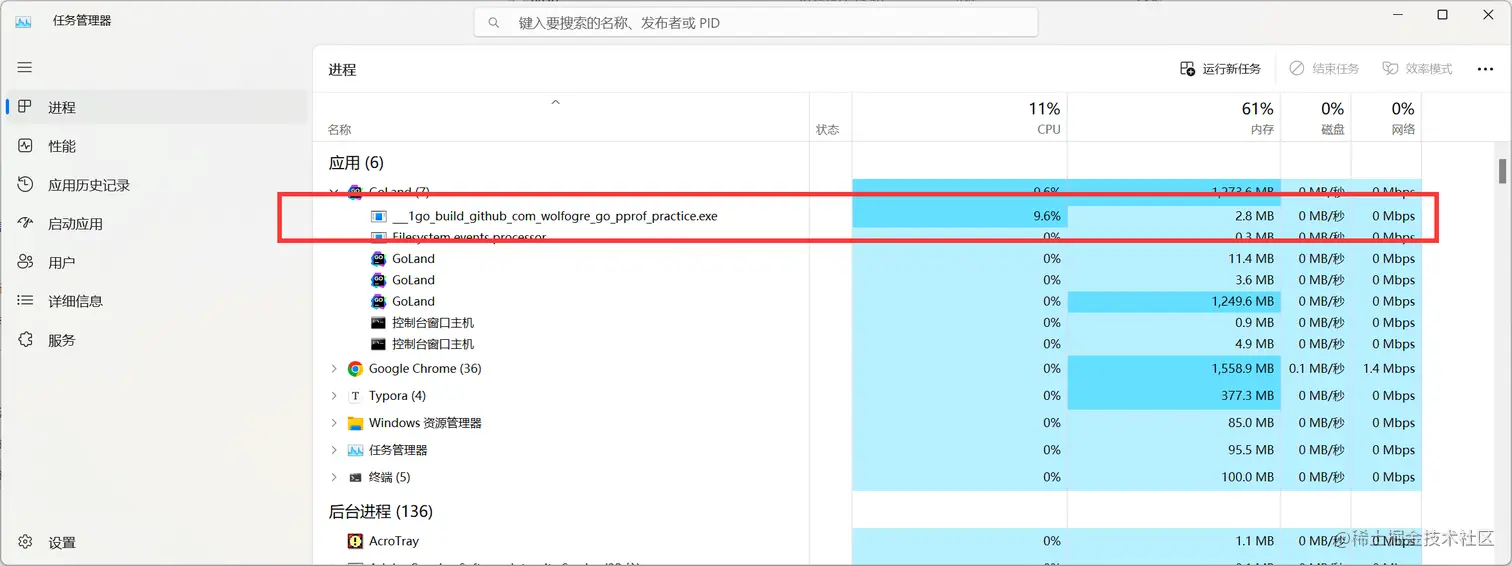The height and width of the screenshot is (566, 1512).
Task: Select 控制台窗口主机 row using 0.9 MB
Action: 867,323
